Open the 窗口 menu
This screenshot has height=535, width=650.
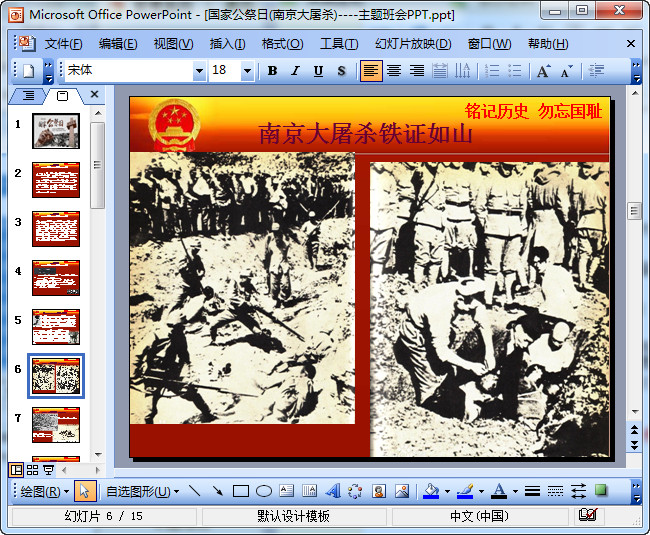pyautogui.click(x=489, y=44)
